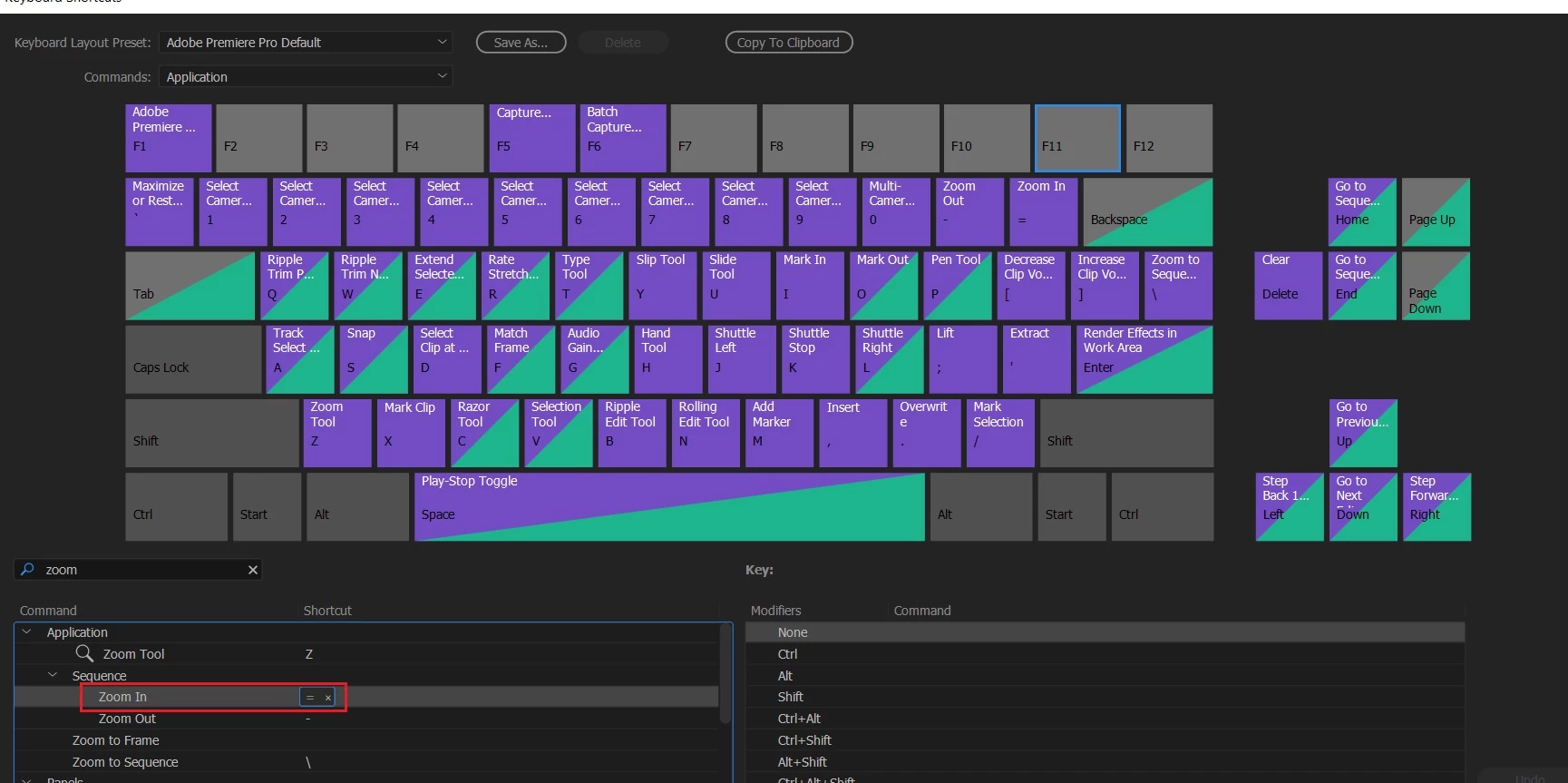Image resolution: width=1568 pixels, height=783 pixels.
Task: Select the Ctrl+Alt modifier row
Action: pos(1105,719)
